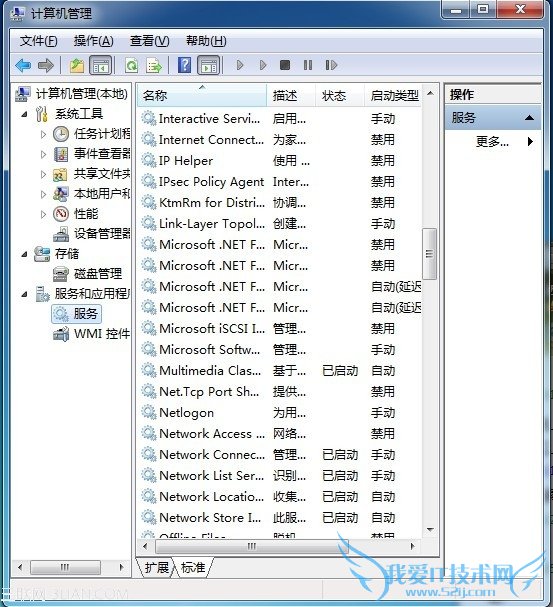Open Help with the question mark icon

[185, 65]
